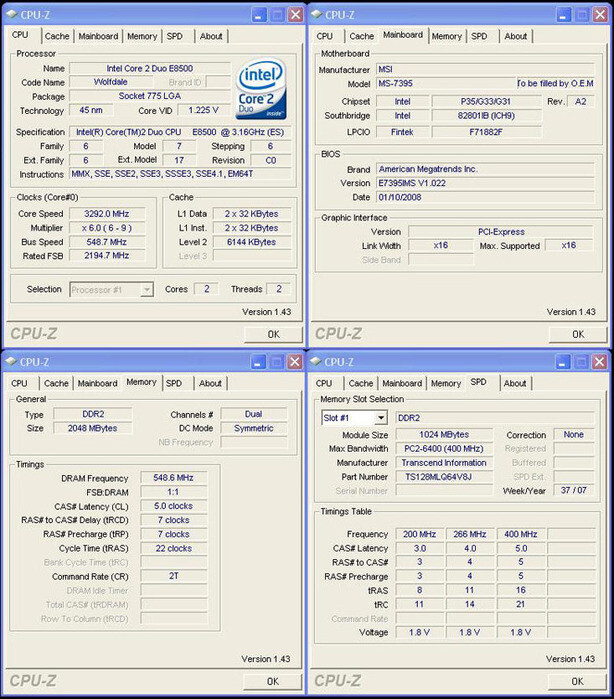Click the BIOS Version field E7395IMS V1.022

pos(485,183)
